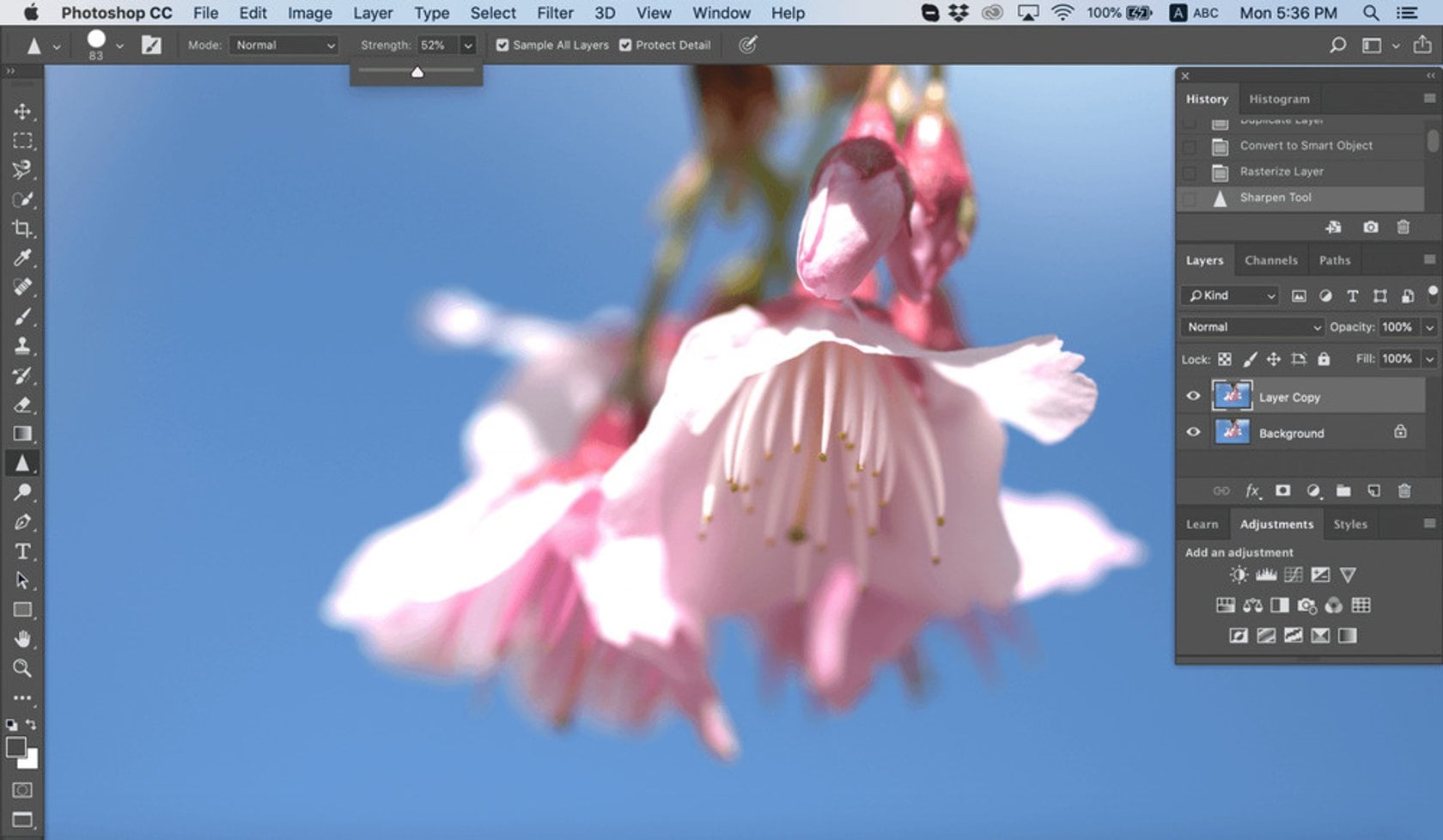Open the layer styles fx menu
The width and height of the screenshot is (1443, 840).
click(1251, 490)
